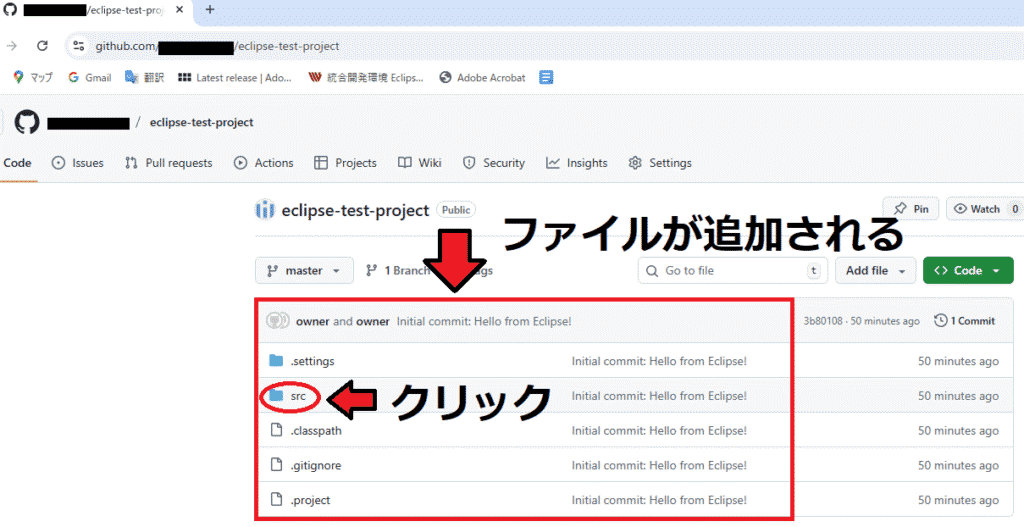This screenshot has width=1024, height=527.
Task: Reload the page with the browser refresh icon
Action: point(42,46)
